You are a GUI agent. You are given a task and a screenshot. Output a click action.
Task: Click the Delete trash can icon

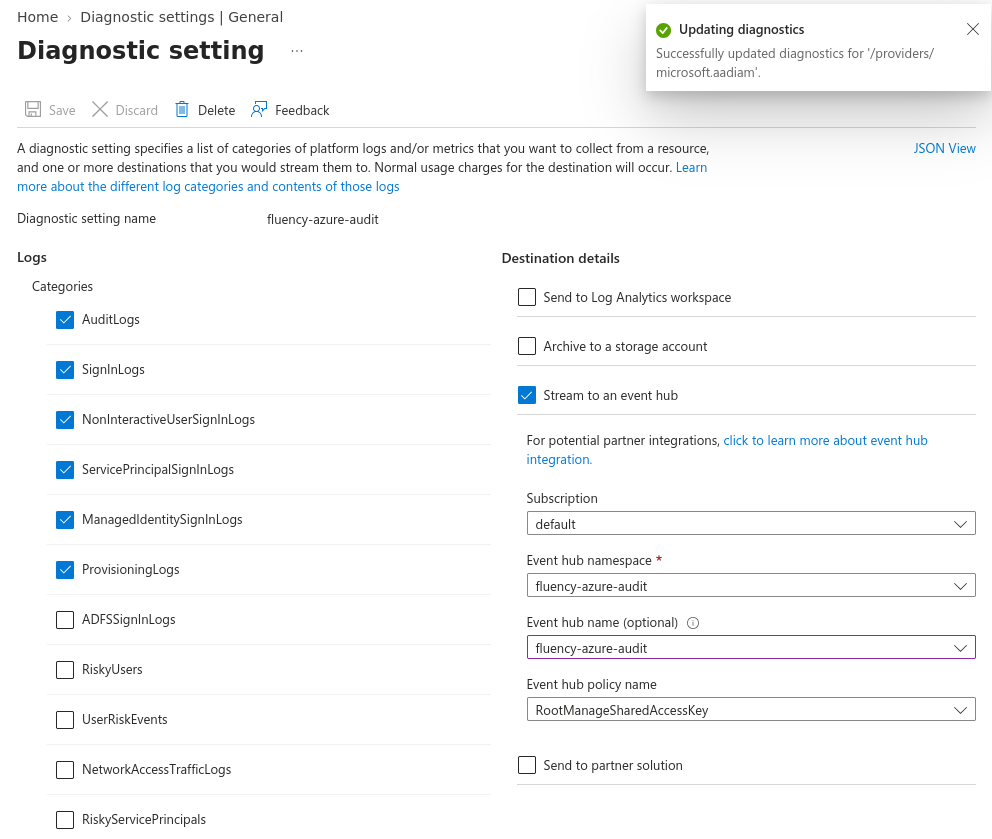[x=182, y=109]
